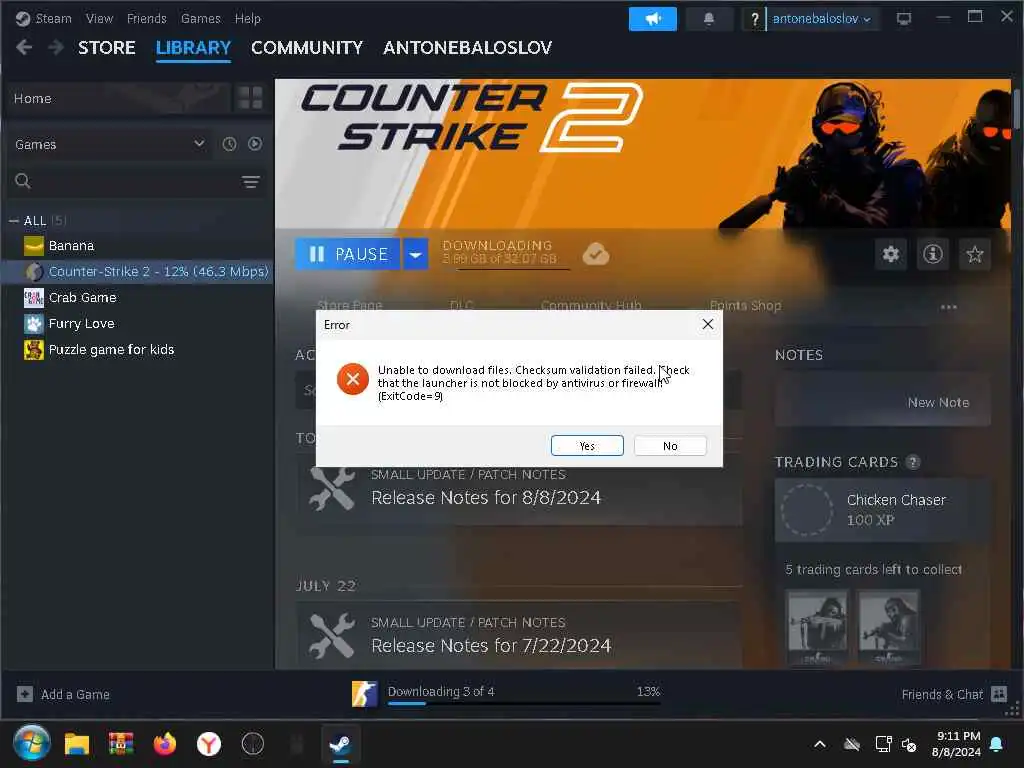Image resolution: width=1024 pixels, height=768 pixels.
Task: Open the Friends menu
Action: coord(146,18)
